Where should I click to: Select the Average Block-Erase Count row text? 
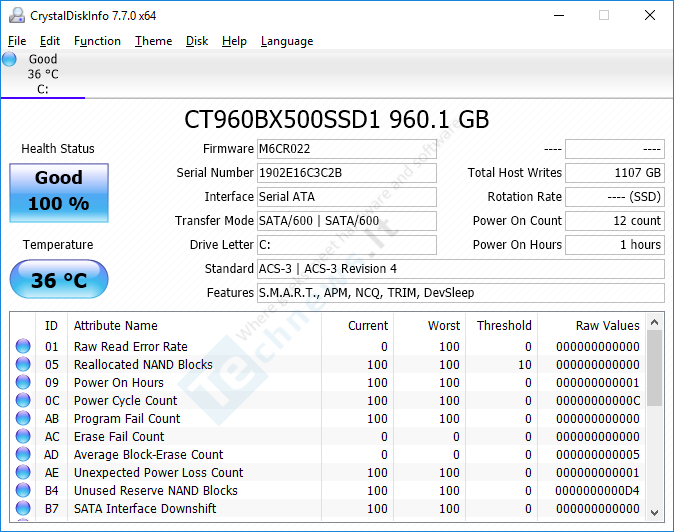coord(149,455)
